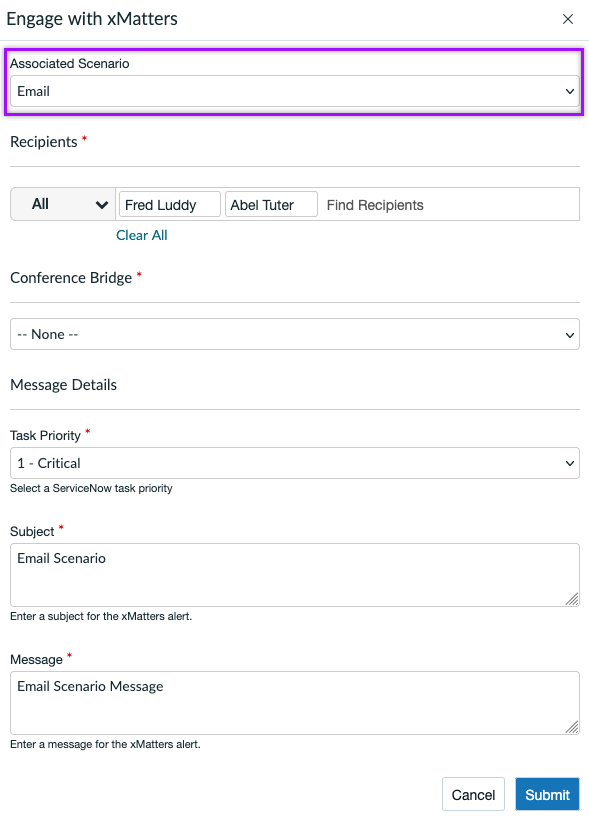Cancel the xMatters engagement form
This screenshot has width=589, height=819.
473,794
